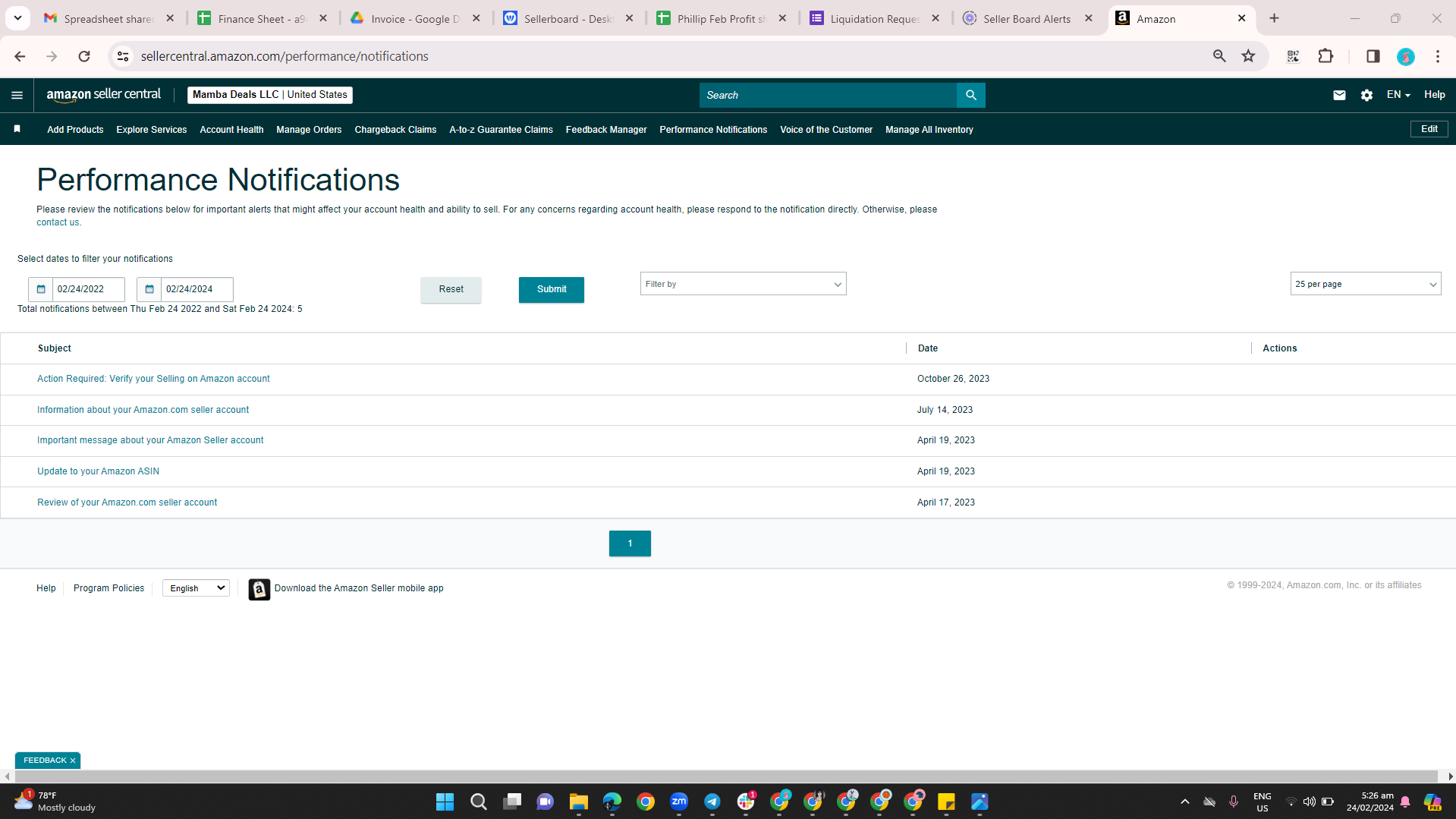This screenshot has height=819, width=1456.
Task: Open Manage Orders in nav bar
Action: coord(309,130)
